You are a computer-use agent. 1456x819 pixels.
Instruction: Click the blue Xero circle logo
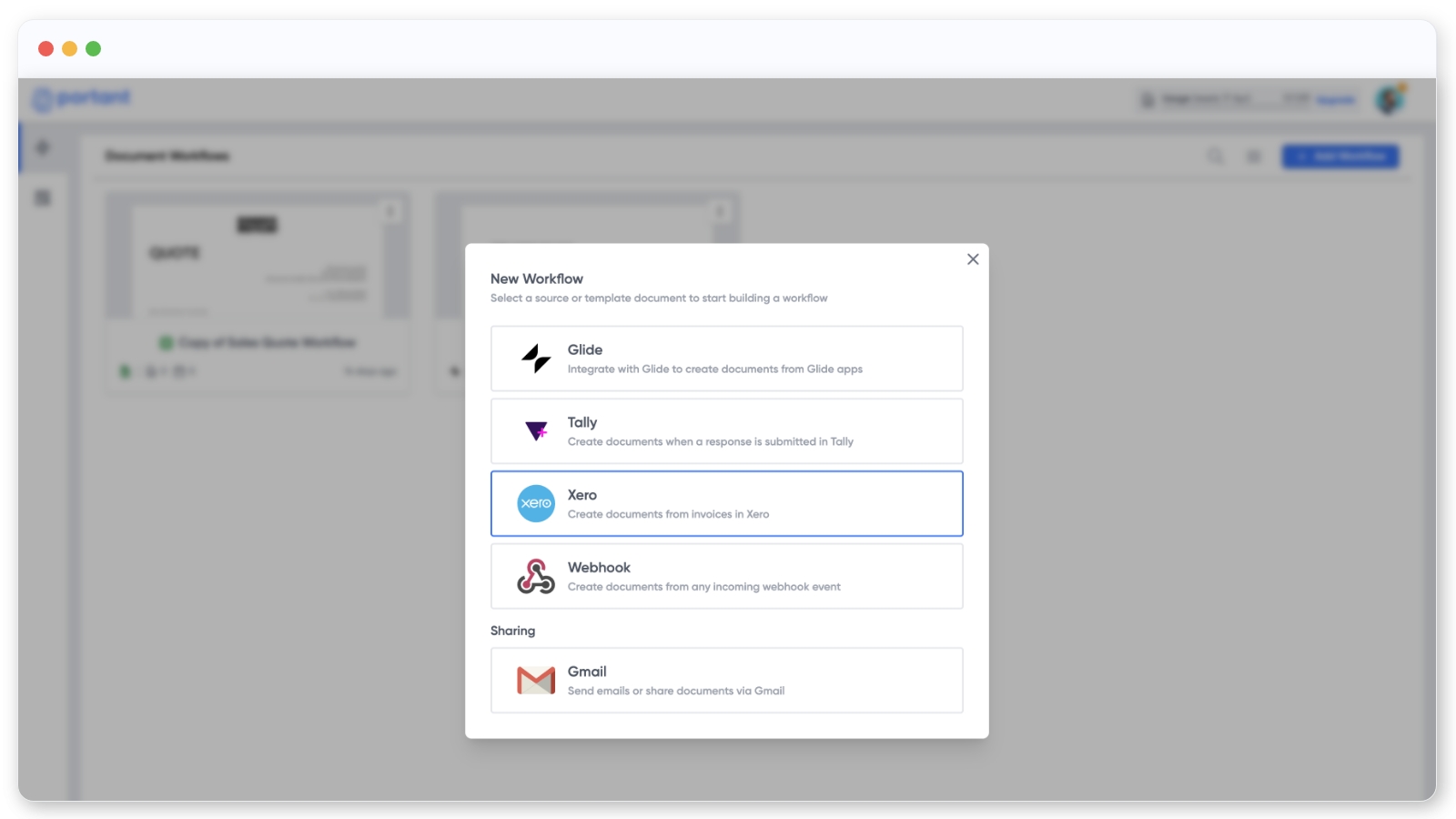(536, 503)
